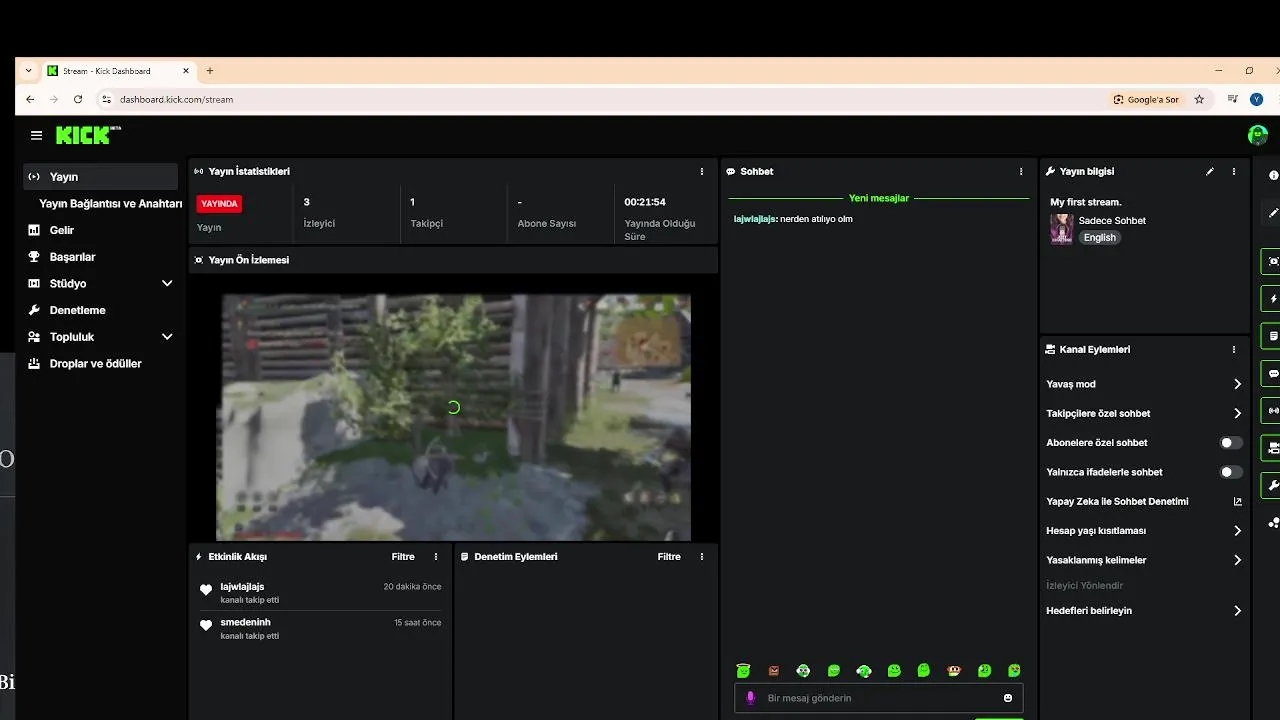The width and height of the screenshot is (1280, 720).
Task: Open Yavaş mod settings arrow
Action: coord(1237,384)
